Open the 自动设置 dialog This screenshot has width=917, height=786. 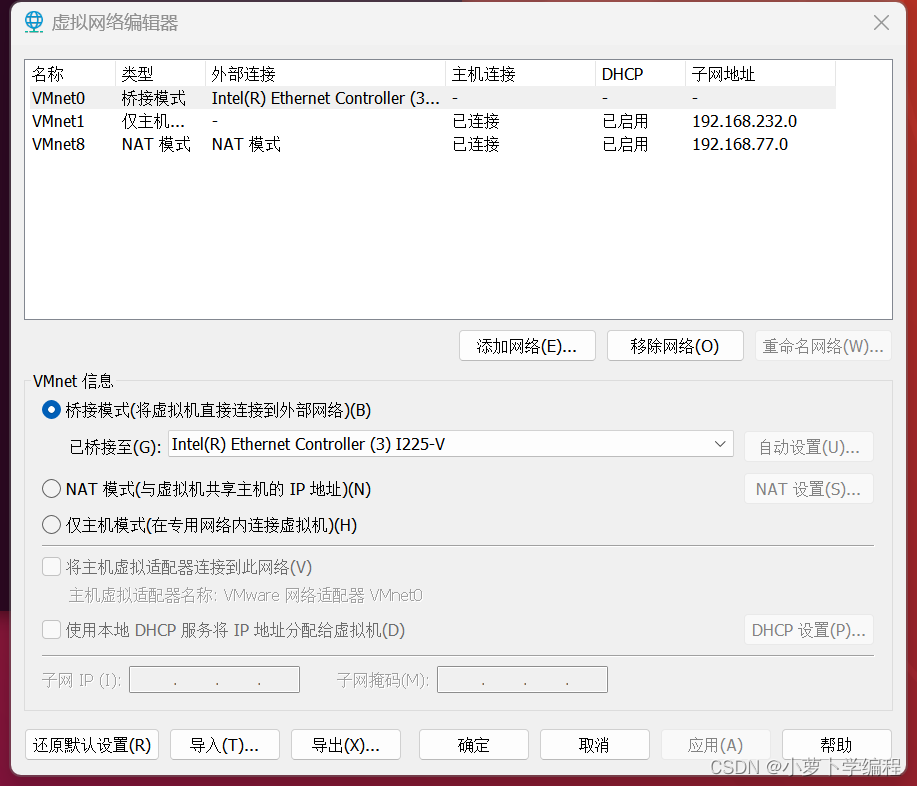coord(808,446)
